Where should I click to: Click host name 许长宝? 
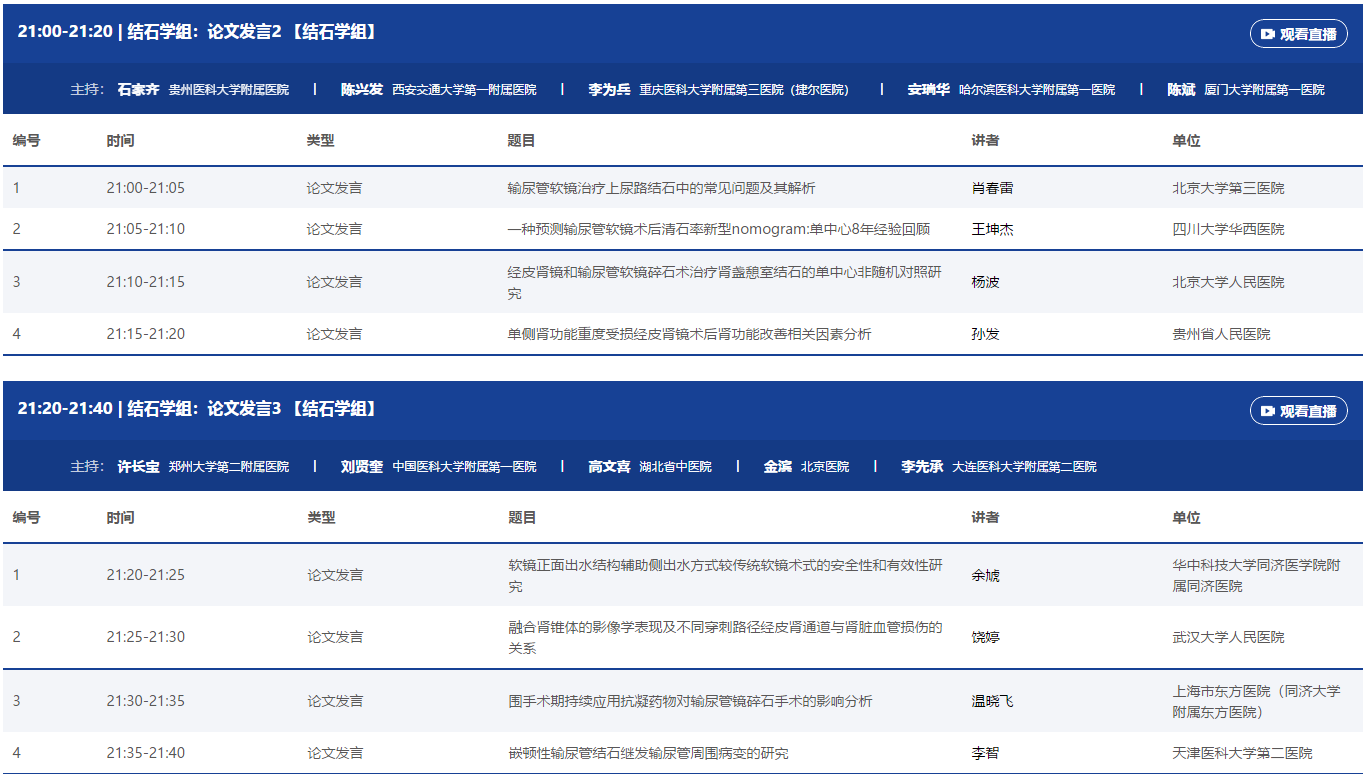point(138,467)
